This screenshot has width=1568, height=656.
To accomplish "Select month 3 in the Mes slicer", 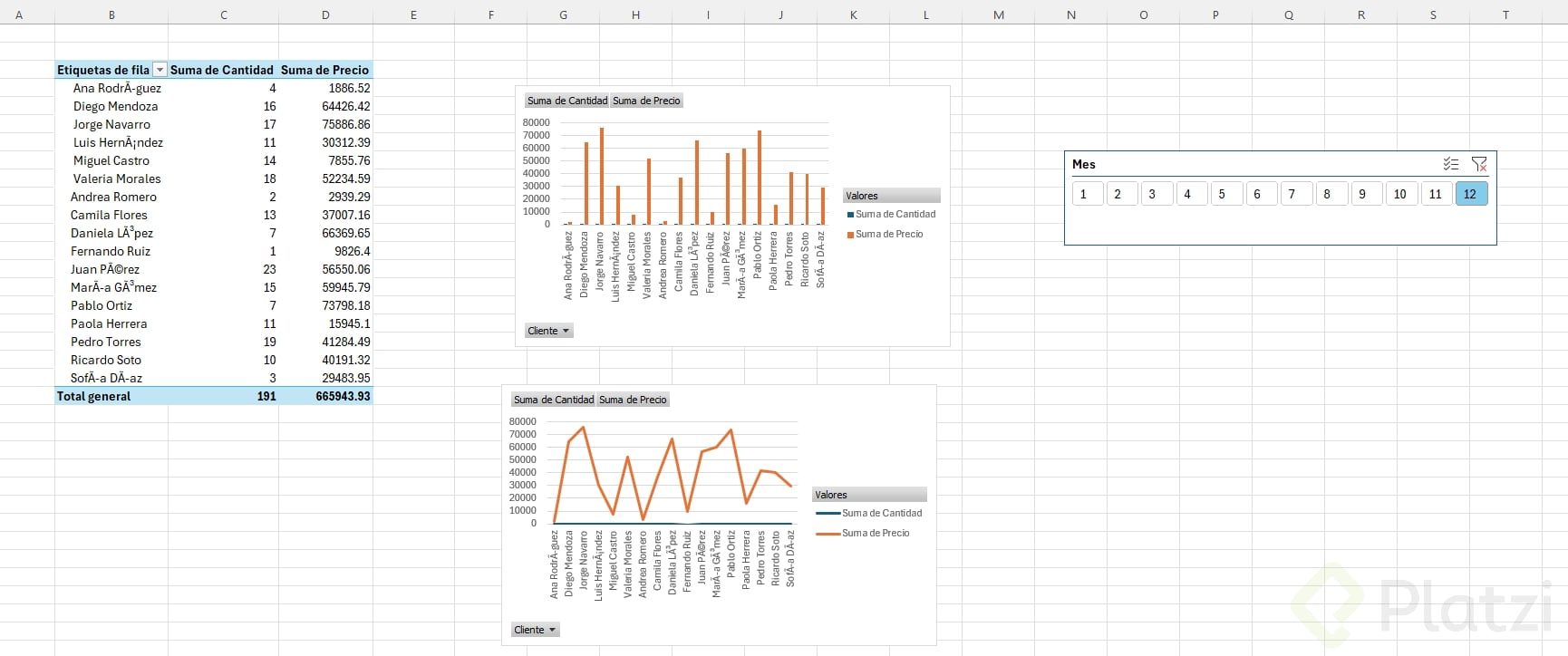I will [x=1157, y=194].
